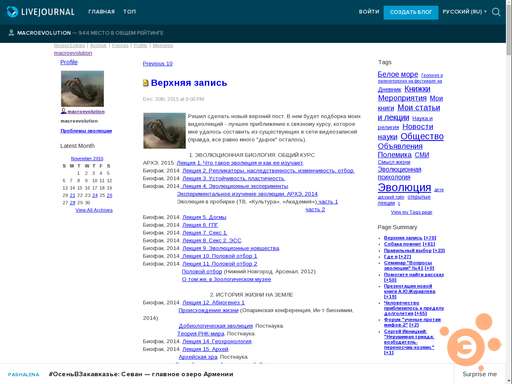Image resolution: width=512 pixels, height=384 pixels.
Task: Click the Мероприятия tag
Action: pyautogui.click(x=402, y=98)
